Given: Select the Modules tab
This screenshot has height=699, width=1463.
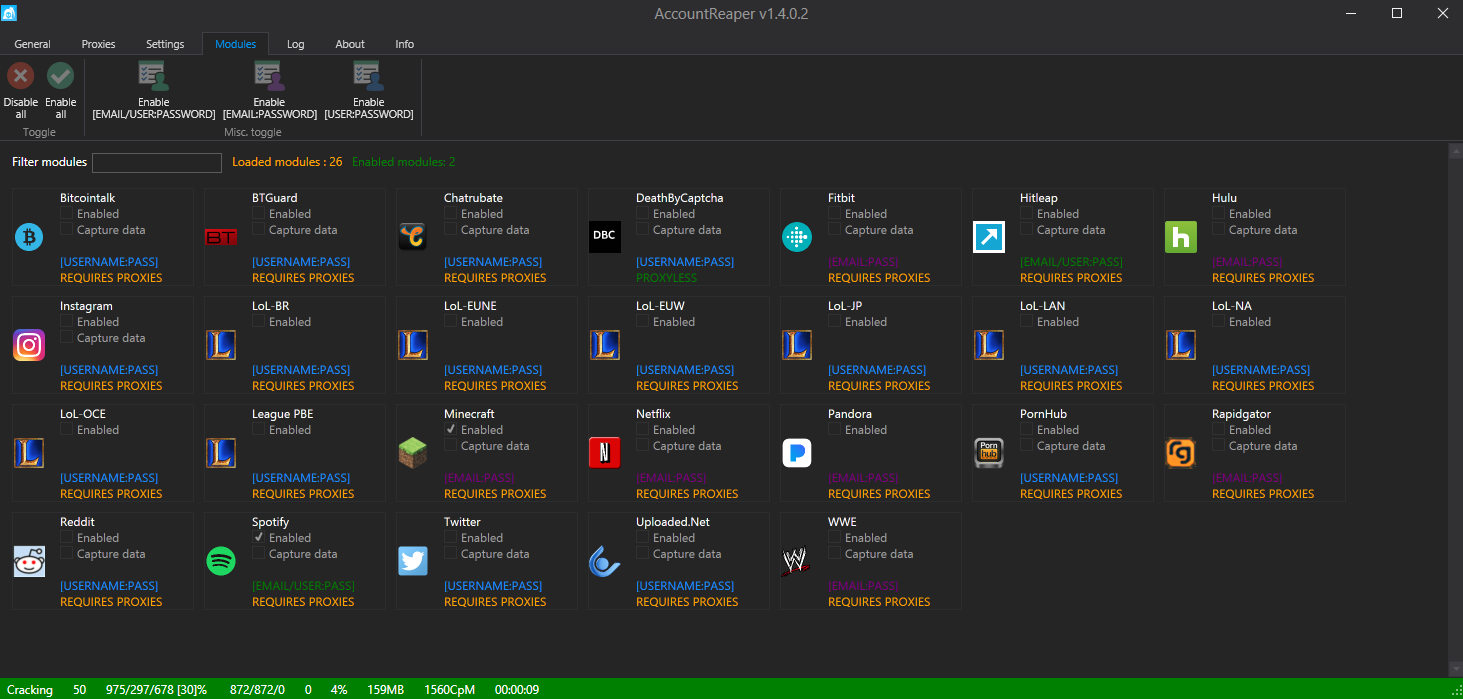Looking at the screenshot, I should click(x=236, y=44).
